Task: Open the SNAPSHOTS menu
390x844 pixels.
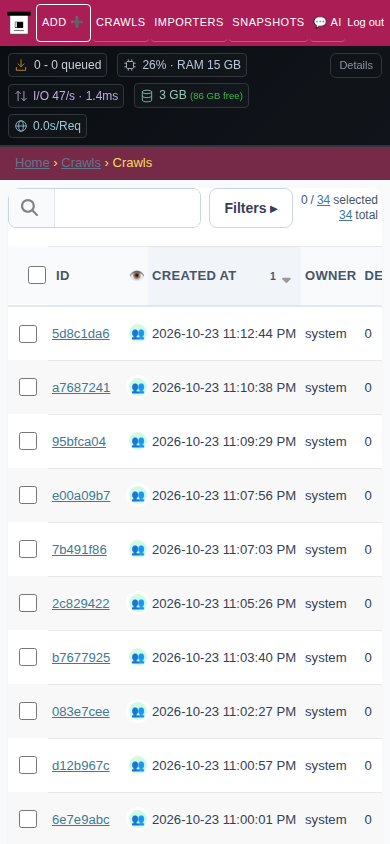Action: [268, 23]
